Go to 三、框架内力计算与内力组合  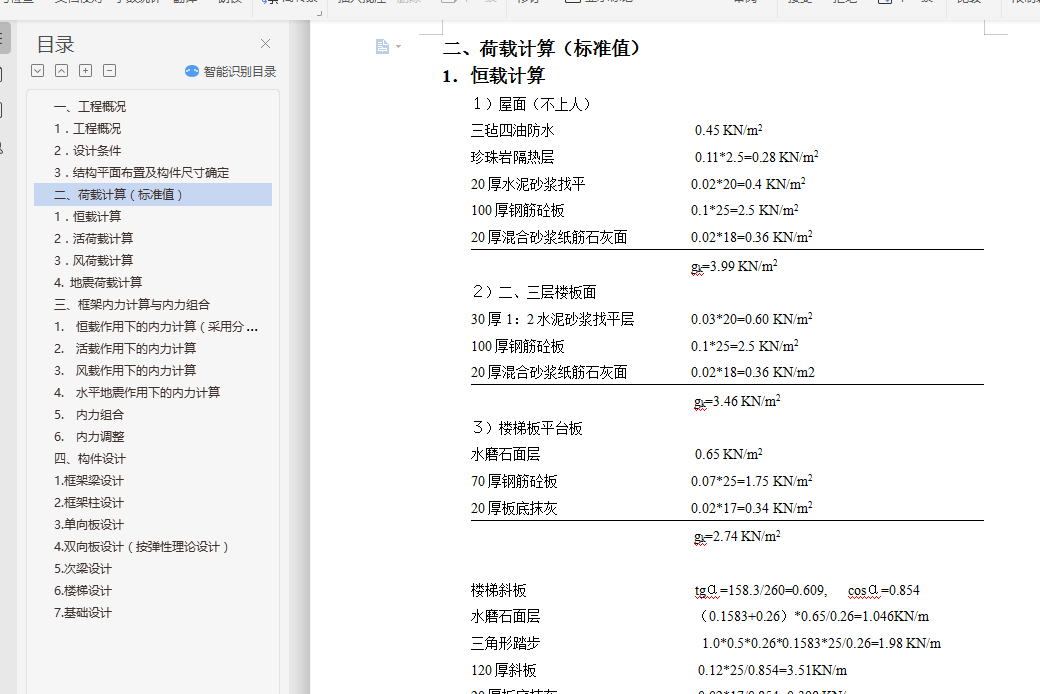click(x=132, y=305)
